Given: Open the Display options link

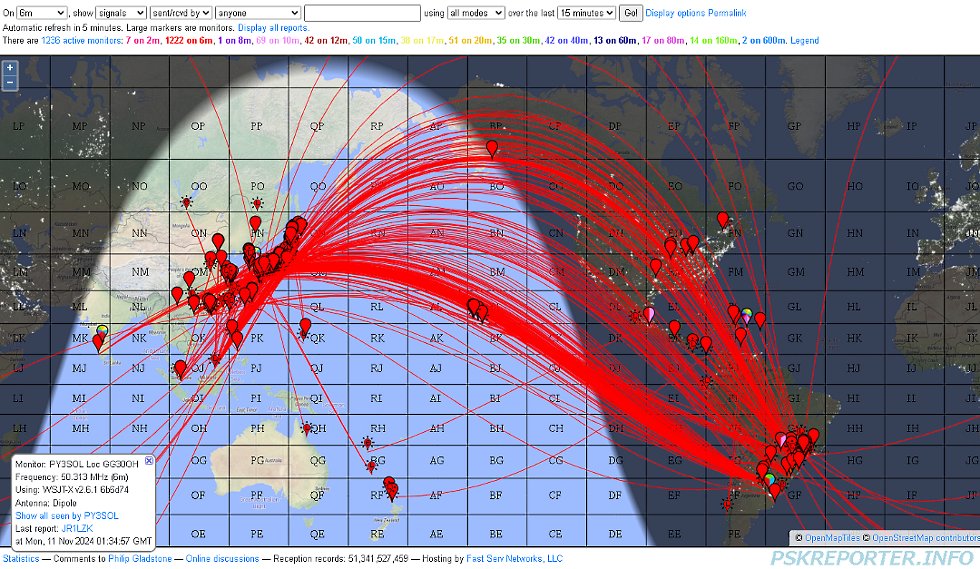Looking at the screenshot, I should pos(675,13).
